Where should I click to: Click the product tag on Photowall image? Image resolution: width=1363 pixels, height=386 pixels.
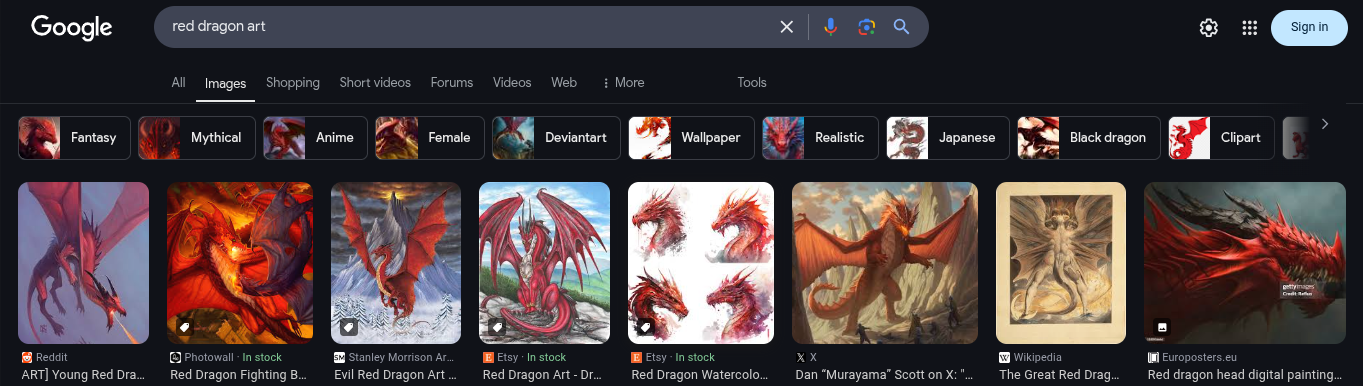point(184,327)
